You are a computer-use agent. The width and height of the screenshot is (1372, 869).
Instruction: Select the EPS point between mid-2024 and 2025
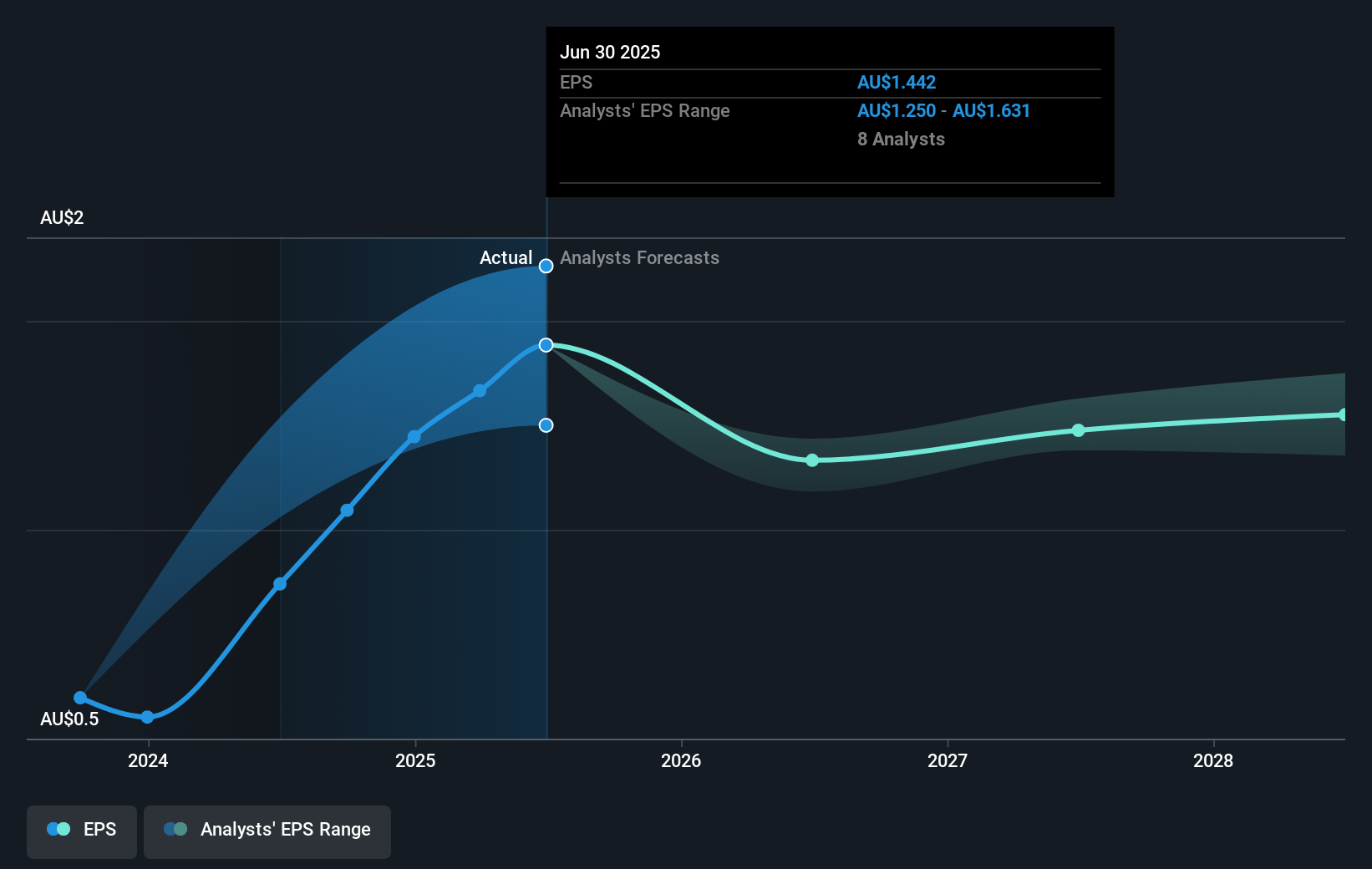pyautogui.click(x=348, y=511)
